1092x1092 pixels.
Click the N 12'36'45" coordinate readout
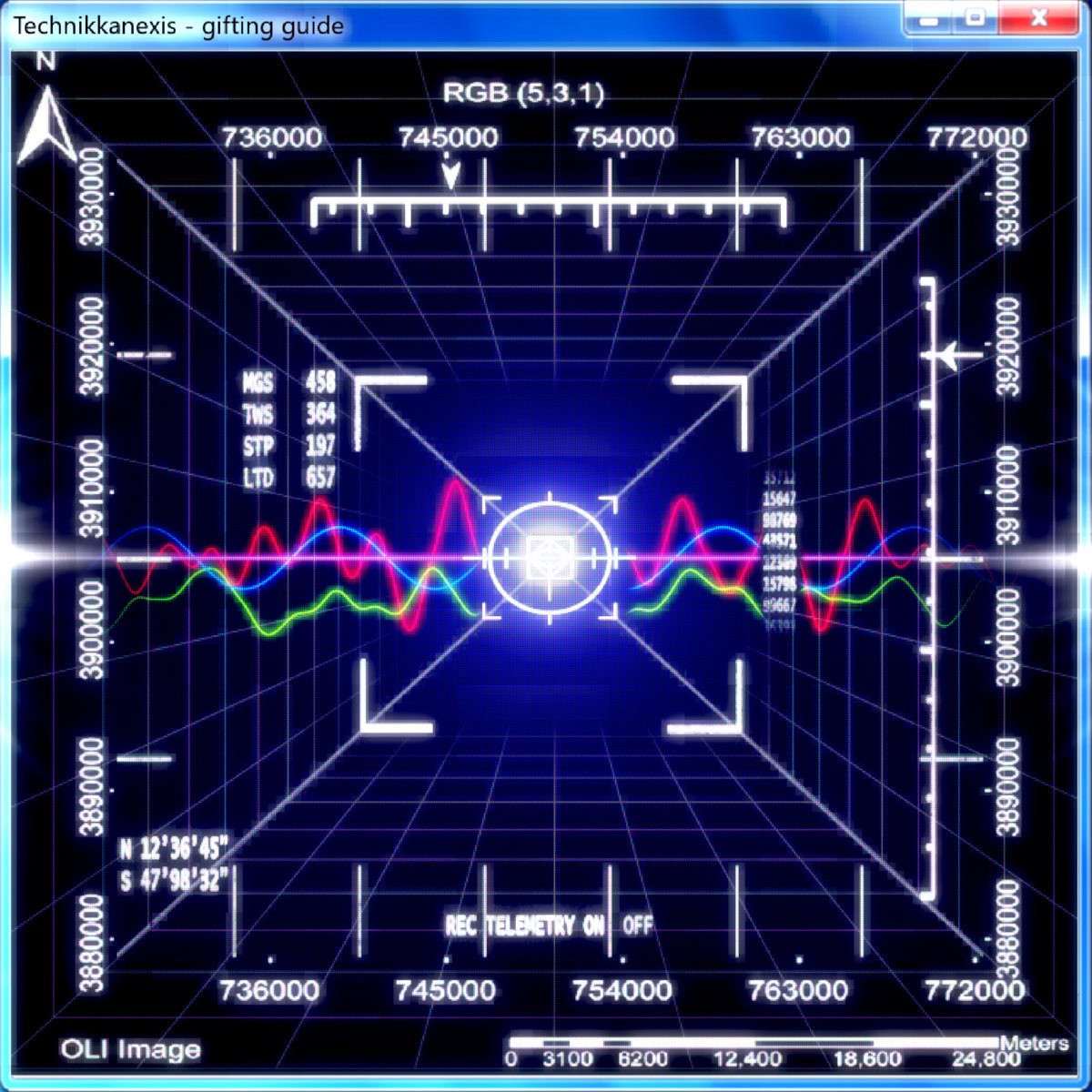click(x=173, y=849)
